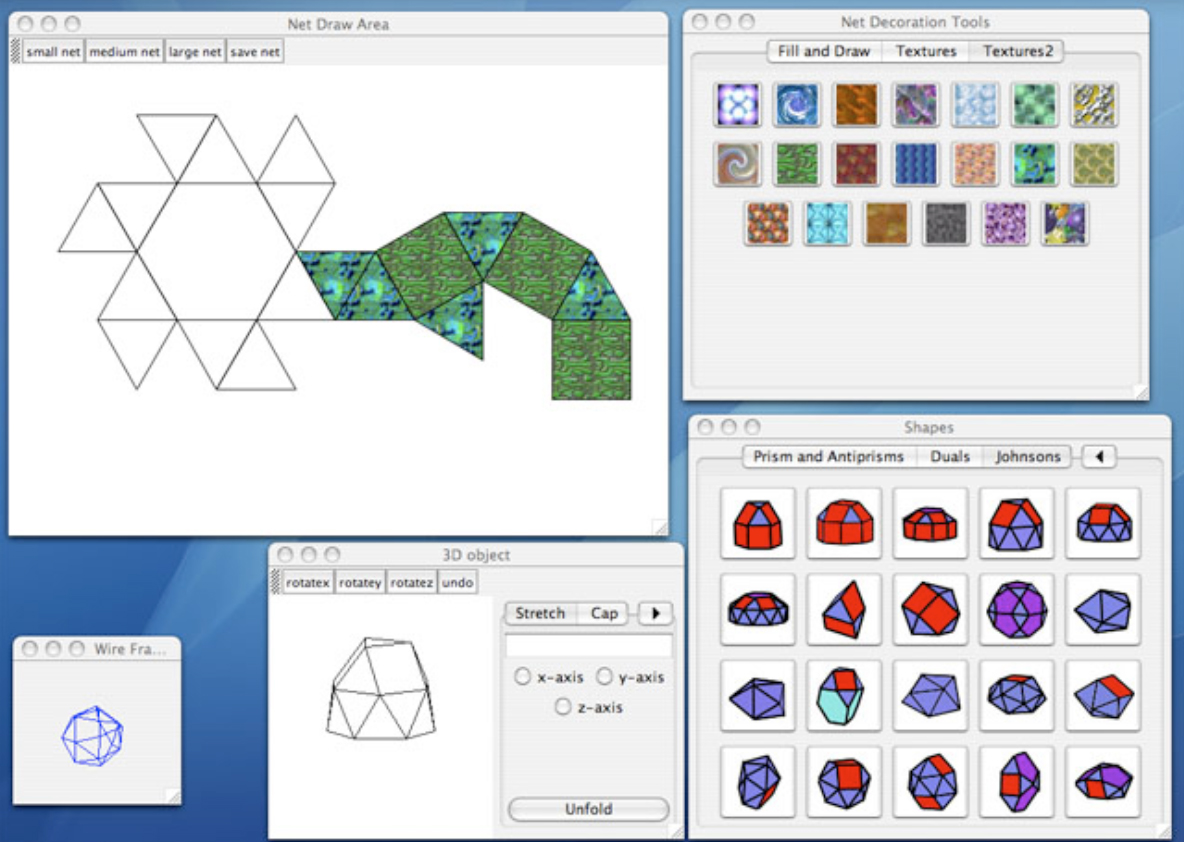Select the x-axis radio button
The width and height of the screenshot is (1184, 842).
pos(522,677)
